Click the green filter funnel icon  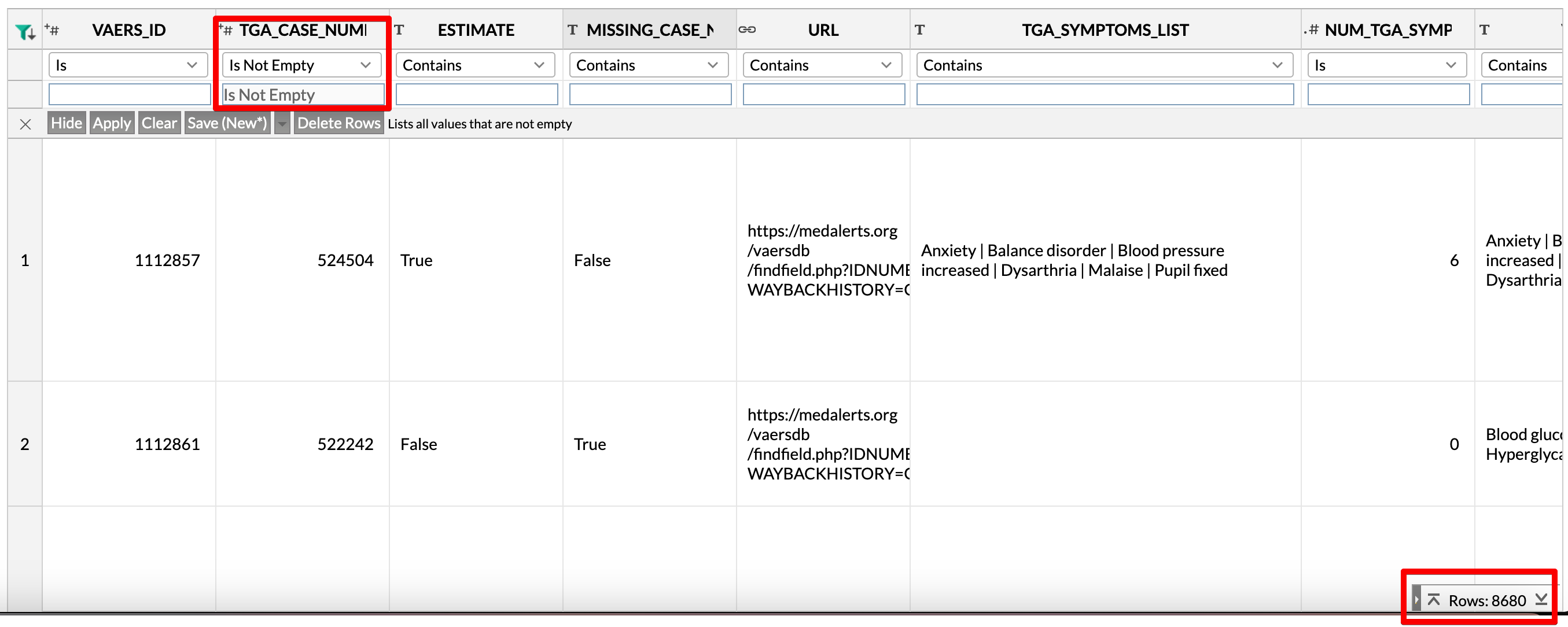click(x=25, y=31)
